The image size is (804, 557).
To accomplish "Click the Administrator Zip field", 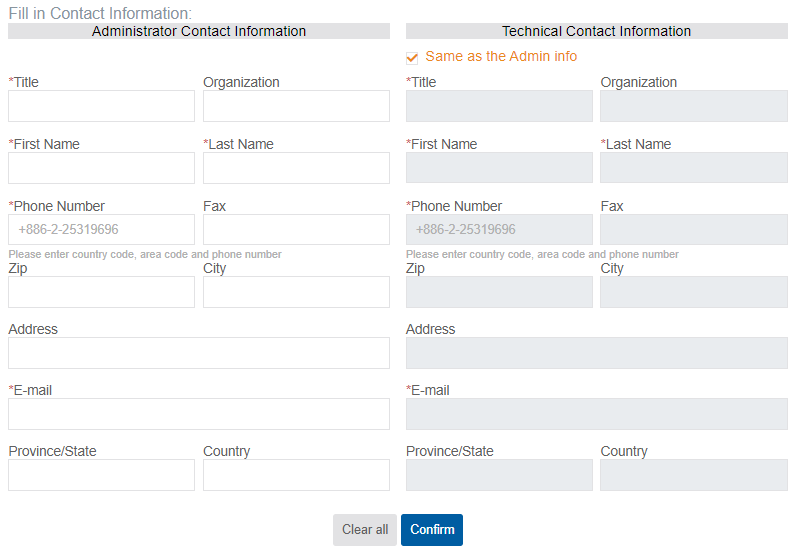I will (x=102, y=292).
